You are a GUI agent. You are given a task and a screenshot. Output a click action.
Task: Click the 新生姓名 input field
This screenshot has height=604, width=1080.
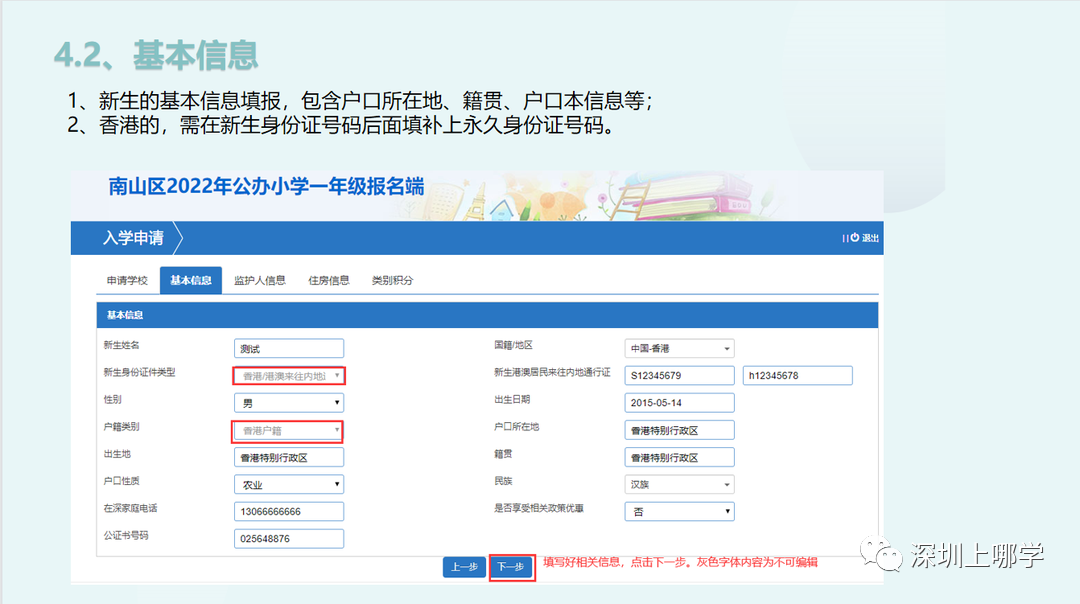(x=289, y=348)
